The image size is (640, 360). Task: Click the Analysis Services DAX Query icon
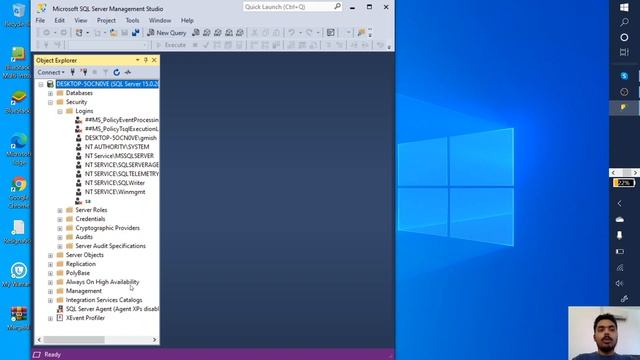click(240, 33)
